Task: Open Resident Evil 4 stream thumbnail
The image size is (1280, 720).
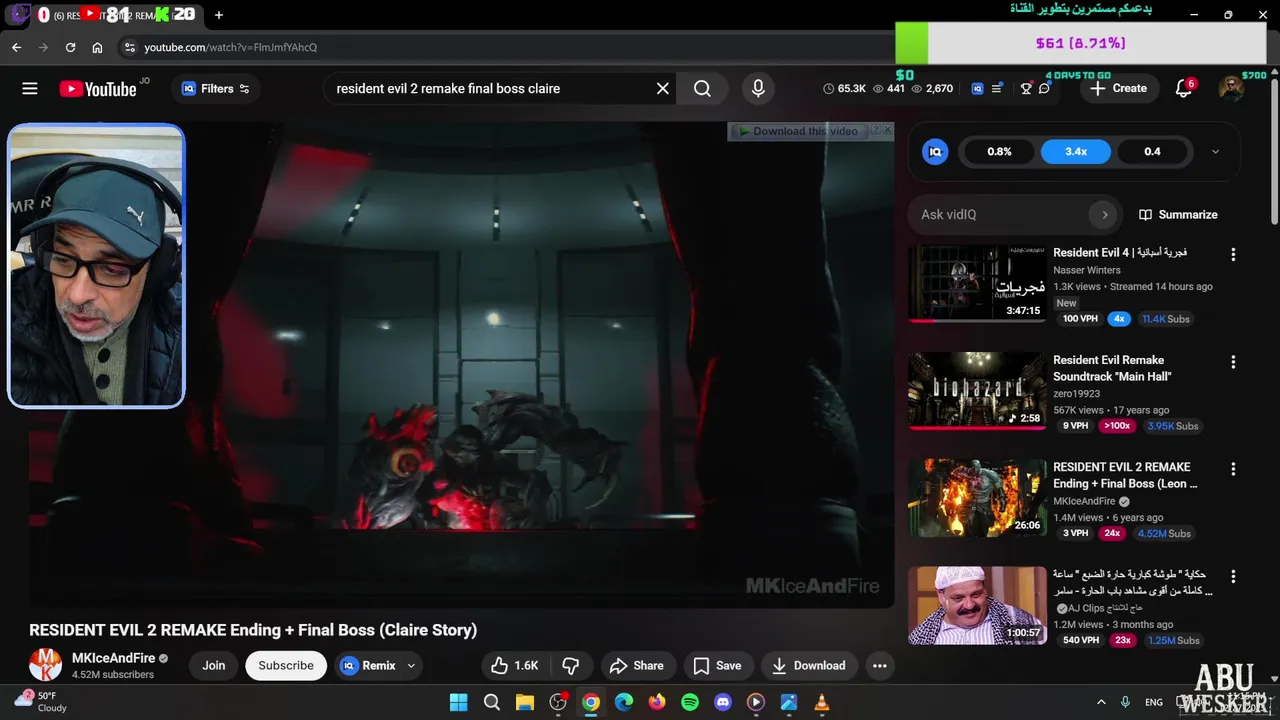Action: pyautogui.click(x=977, y=284)
